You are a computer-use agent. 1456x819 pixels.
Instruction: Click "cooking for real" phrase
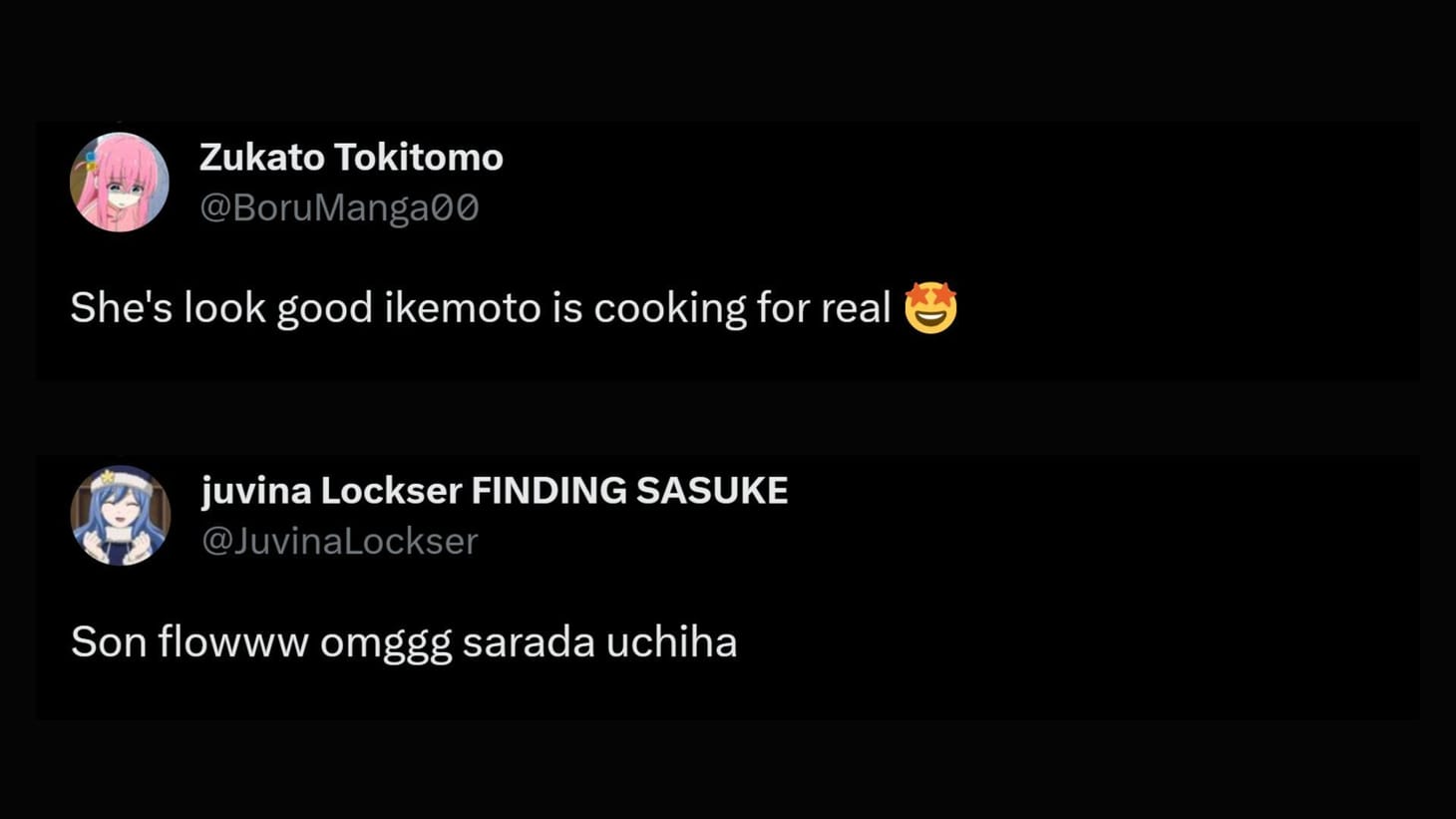click(742, 308)
